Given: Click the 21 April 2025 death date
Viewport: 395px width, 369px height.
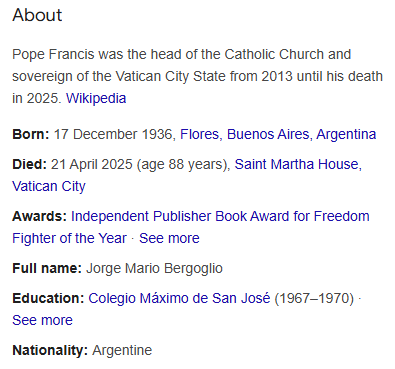Looking at the screenshot, I should (92, 164).
